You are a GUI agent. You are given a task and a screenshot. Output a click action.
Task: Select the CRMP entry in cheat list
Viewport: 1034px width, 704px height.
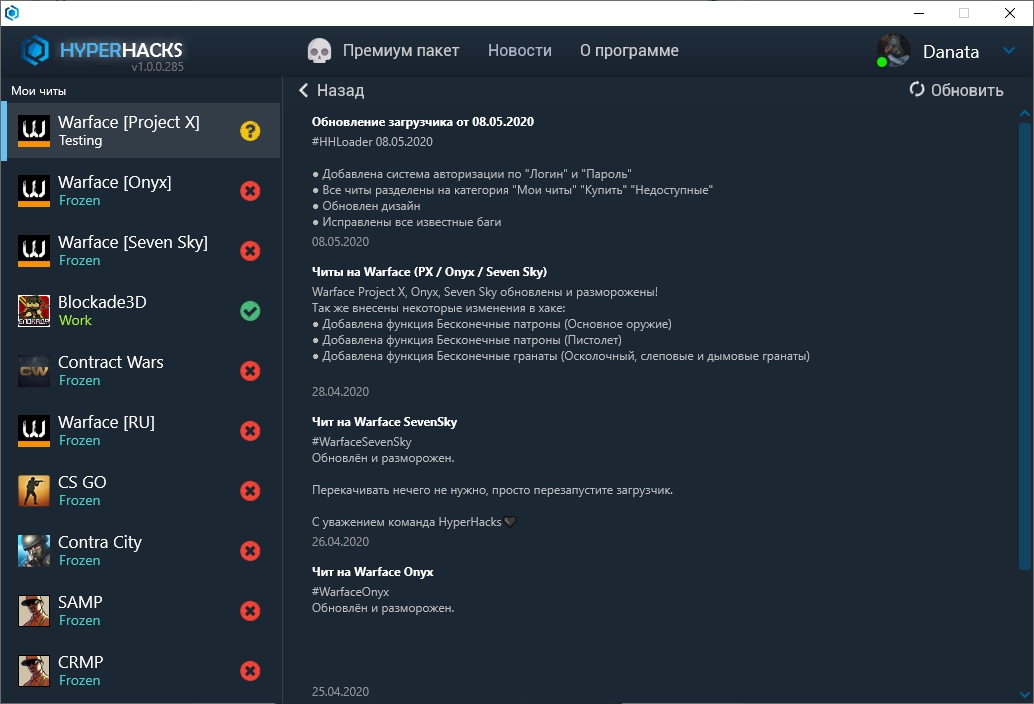pos(80,670)
